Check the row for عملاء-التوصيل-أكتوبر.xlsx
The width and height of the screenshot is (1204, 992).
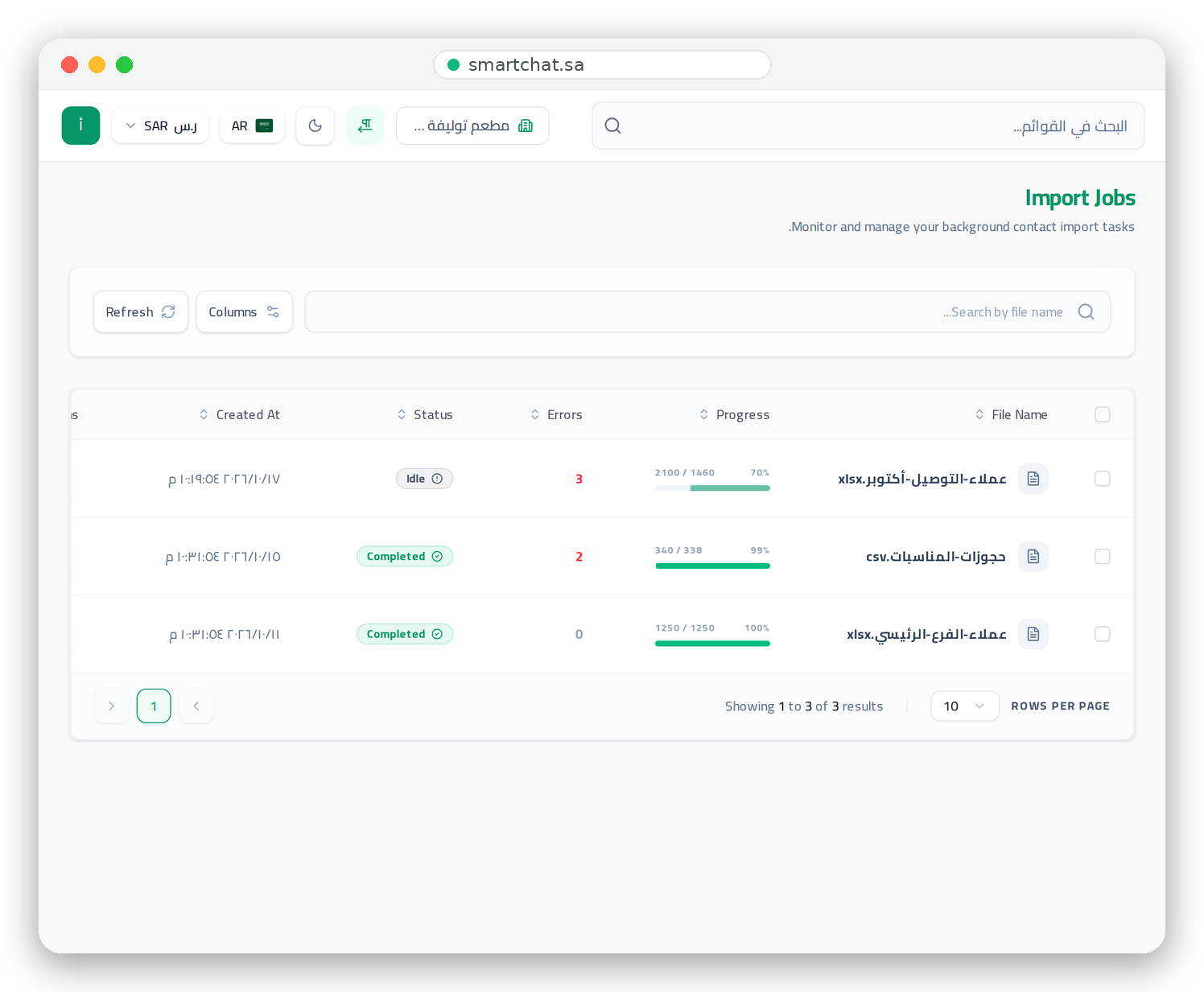coord(1103,479)
